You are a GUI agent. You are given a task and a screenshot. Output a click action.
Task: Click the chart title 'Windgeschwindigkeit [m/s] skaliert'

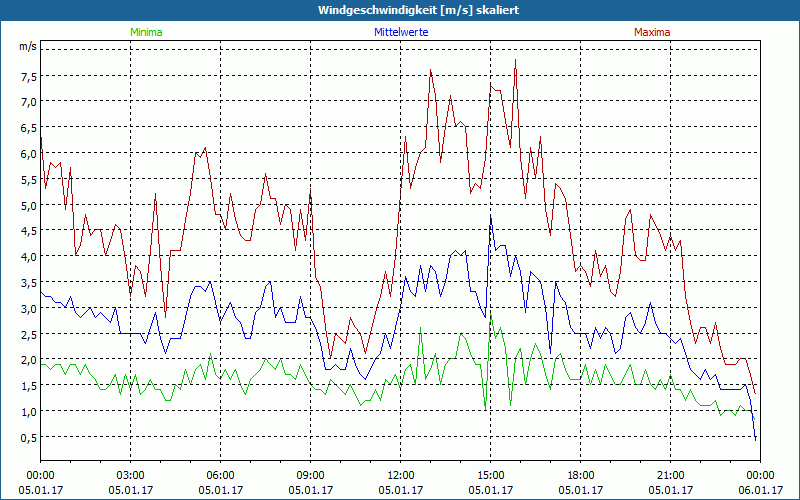[x=418, y=10]
